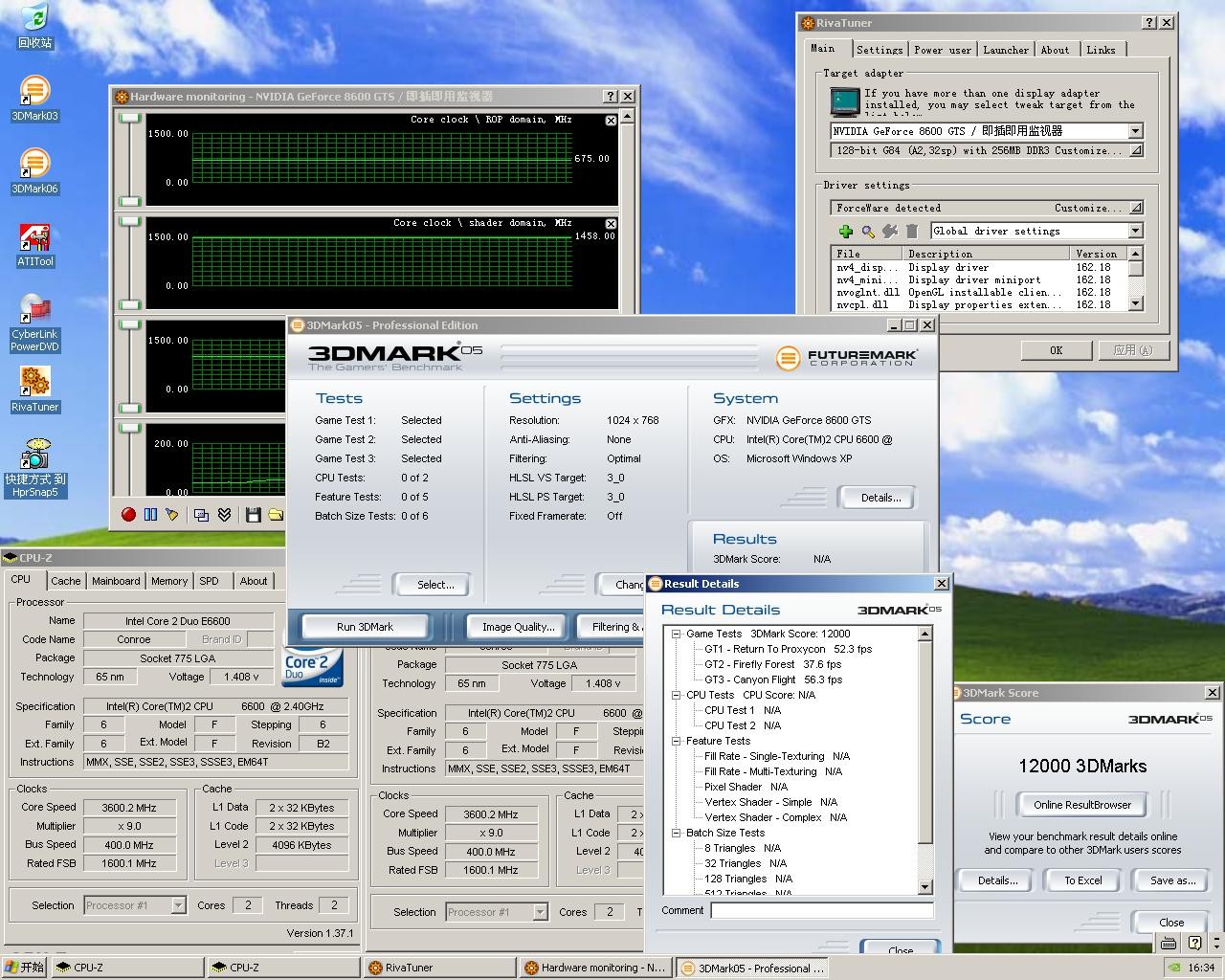This screenshot has height=980, width=1225.
Task: Pause hardware monitoring with the blue pause icon
Action: tap(150, 515)
